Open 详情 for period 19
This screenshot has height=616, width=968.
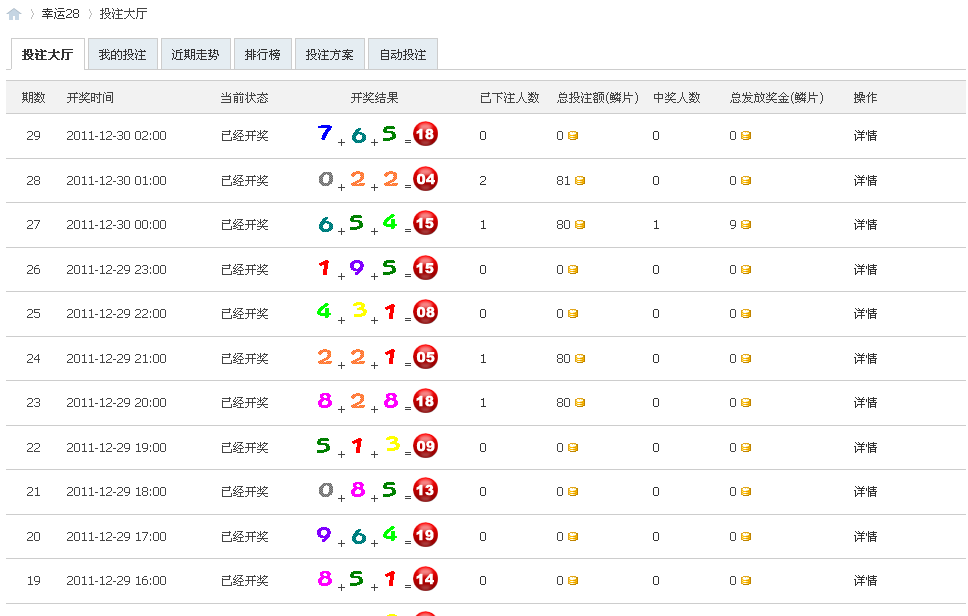(866, 580)
